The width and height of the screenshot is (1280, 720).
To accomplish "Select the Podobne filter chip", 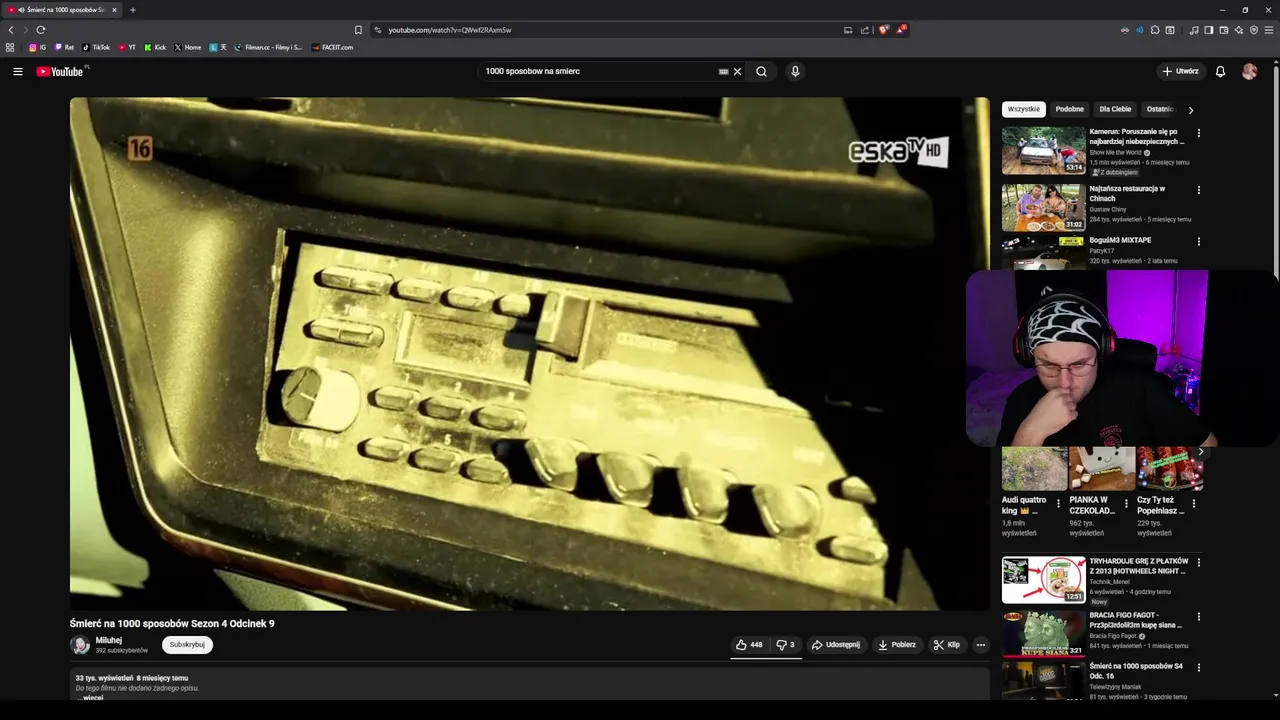I will point(1069,109).
